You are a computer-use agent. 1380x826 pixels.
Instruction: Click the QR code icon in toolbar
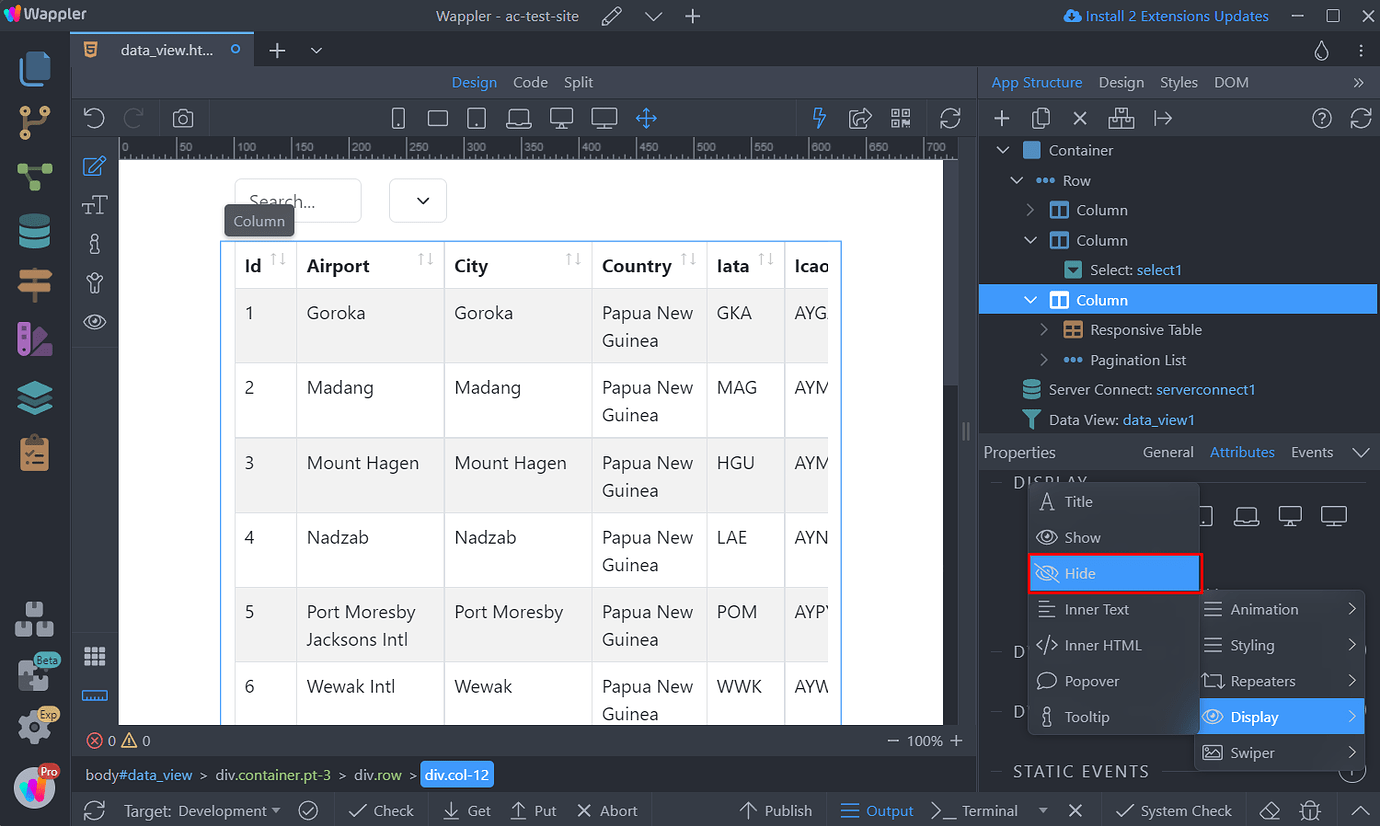901,119
